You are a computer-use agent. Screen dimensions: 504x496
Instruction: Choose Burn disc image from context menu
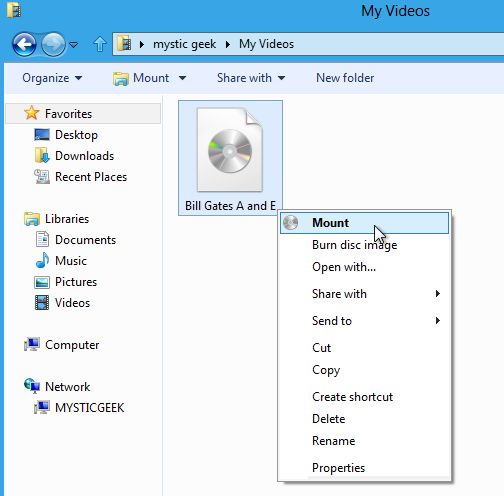[364, 245]
